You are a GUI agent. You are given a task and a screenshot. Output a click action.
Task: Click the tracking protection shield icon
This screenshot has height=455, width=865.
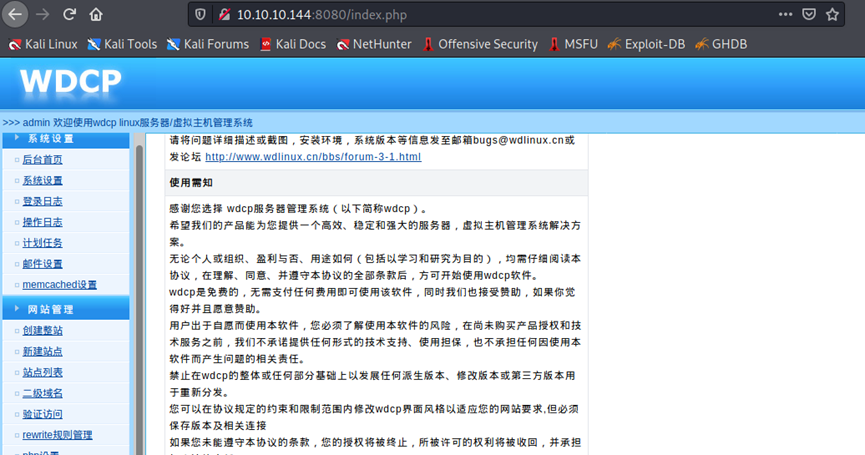pos(200,14)
